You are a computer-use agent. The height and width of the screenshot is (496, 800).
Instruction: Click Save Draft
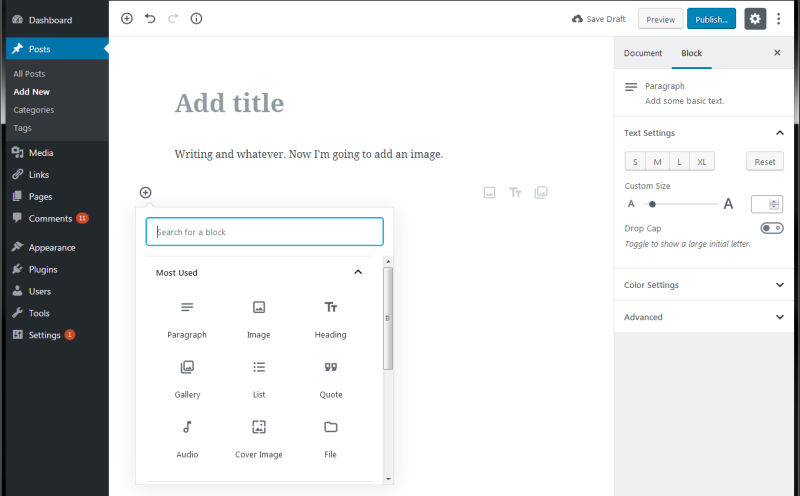(598, 19)
